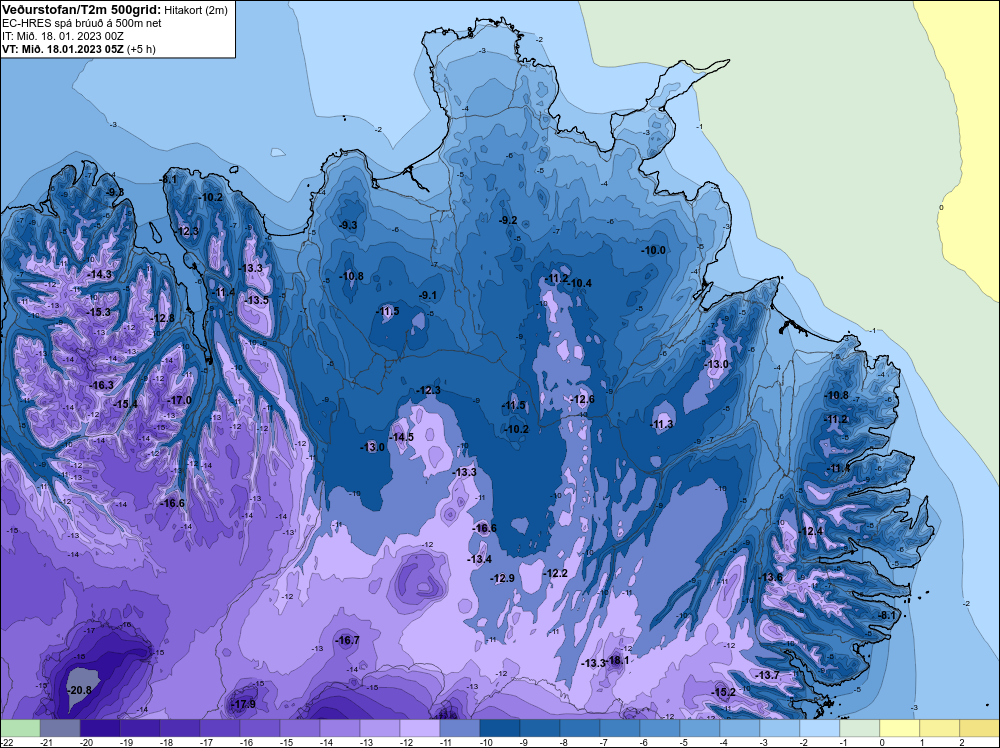This screenshot has height=748, width=1000.
Task: Click the -11.3 temperature label
Action: pyautogui.click(x=662, y=424)
